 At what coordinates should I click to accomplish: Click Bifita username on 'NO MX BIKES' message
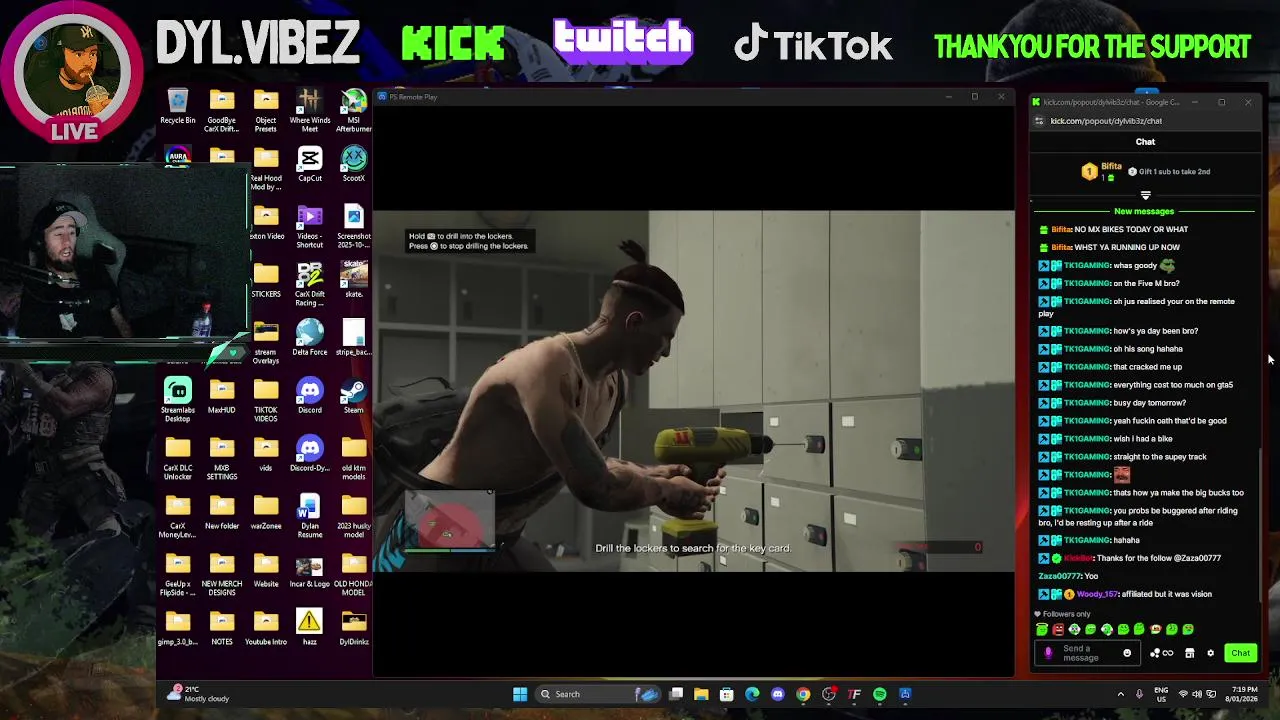point(1061,229)
